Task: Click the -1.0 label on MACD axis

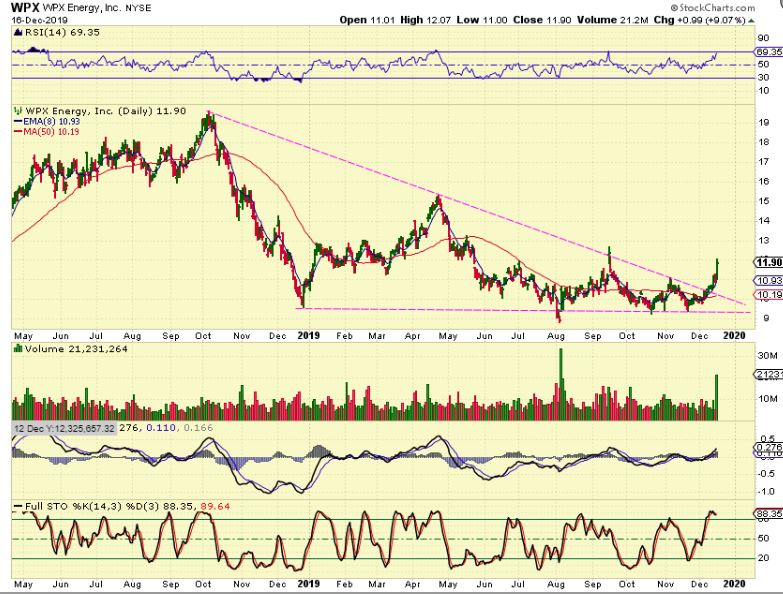Action: pos(765,492)
